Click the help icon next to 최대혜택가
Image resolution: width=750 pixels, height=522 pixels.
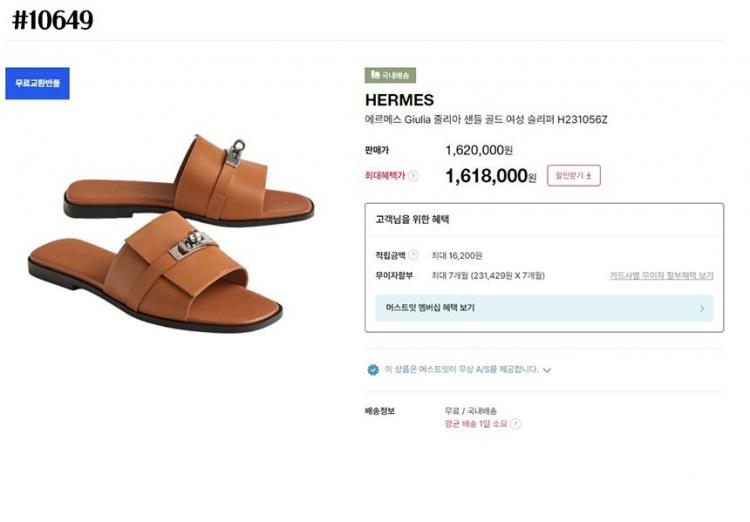(413, 176)
